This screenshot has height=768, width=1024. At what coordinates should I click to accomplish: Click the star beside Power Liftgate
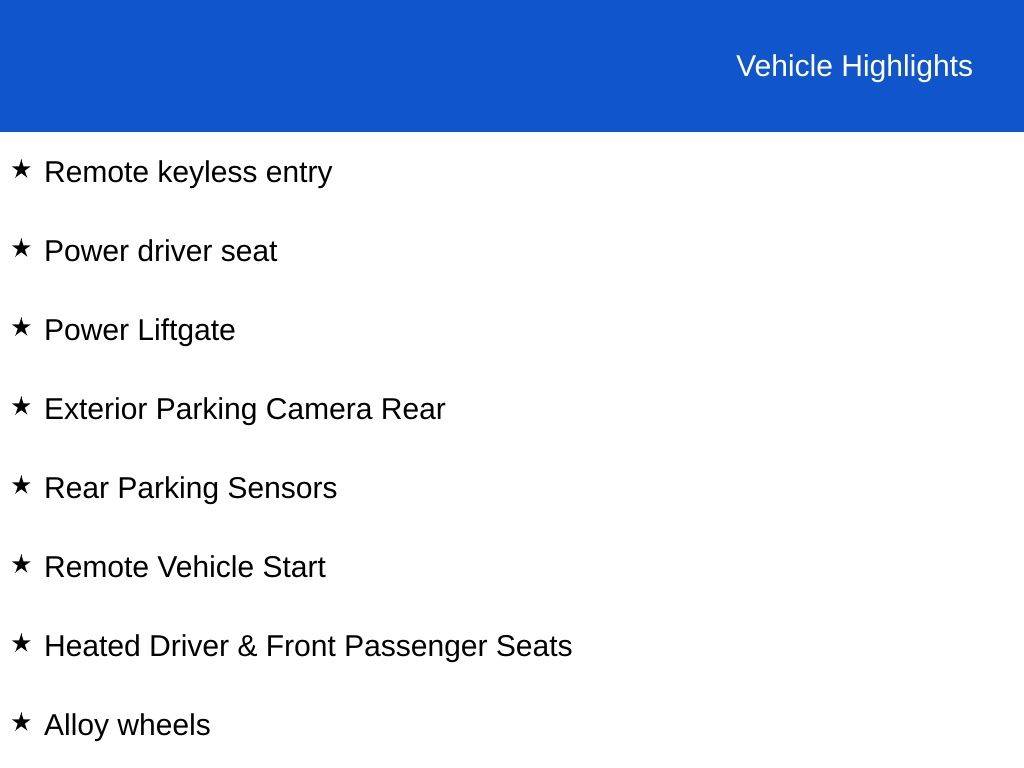pyautogui.click(x=21, y=327)
